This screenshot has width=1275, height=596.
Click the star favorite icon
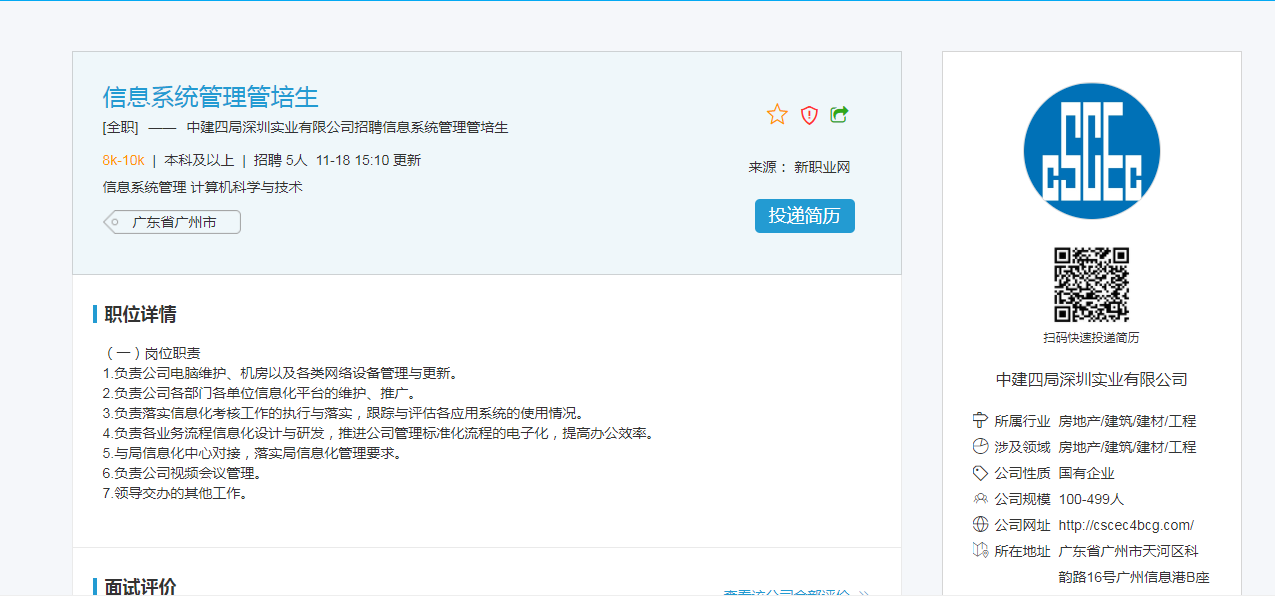(777, 115)
